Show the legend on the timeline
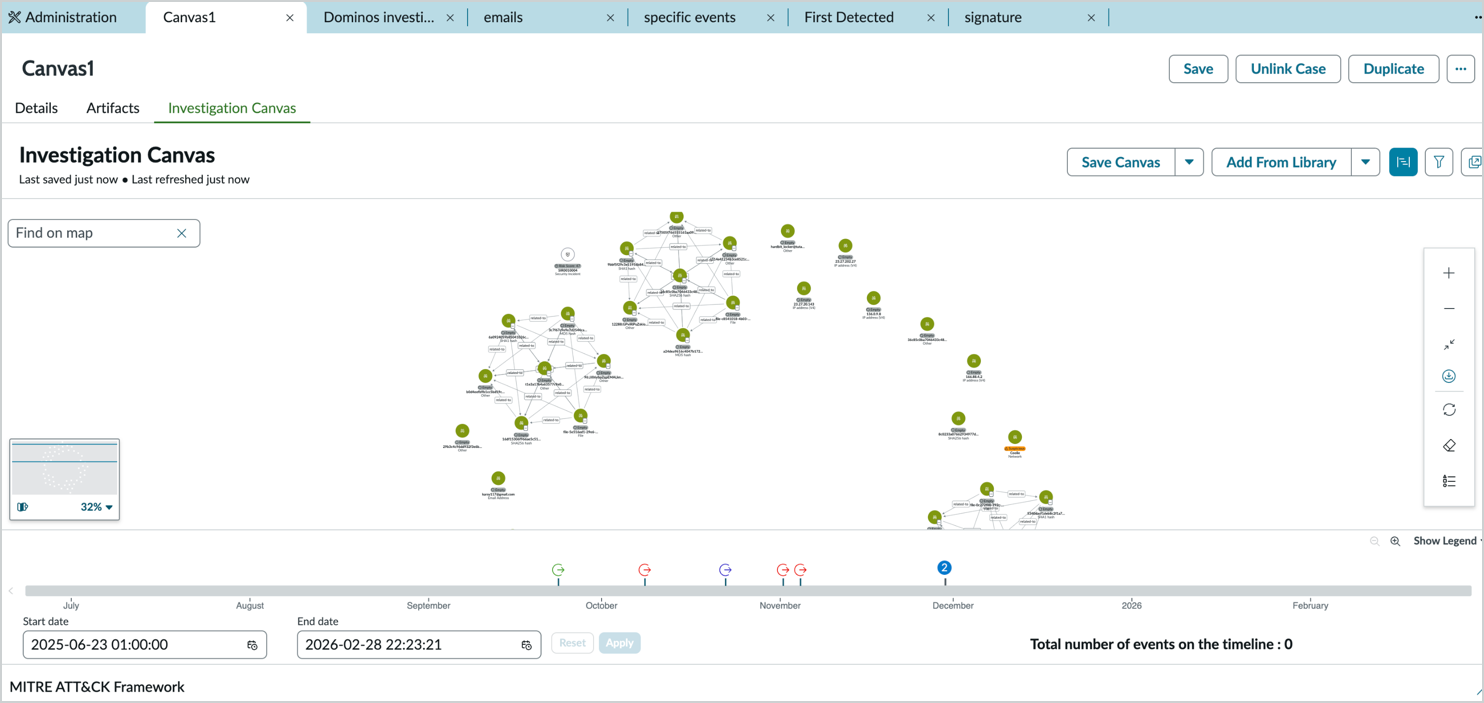 1446,541
